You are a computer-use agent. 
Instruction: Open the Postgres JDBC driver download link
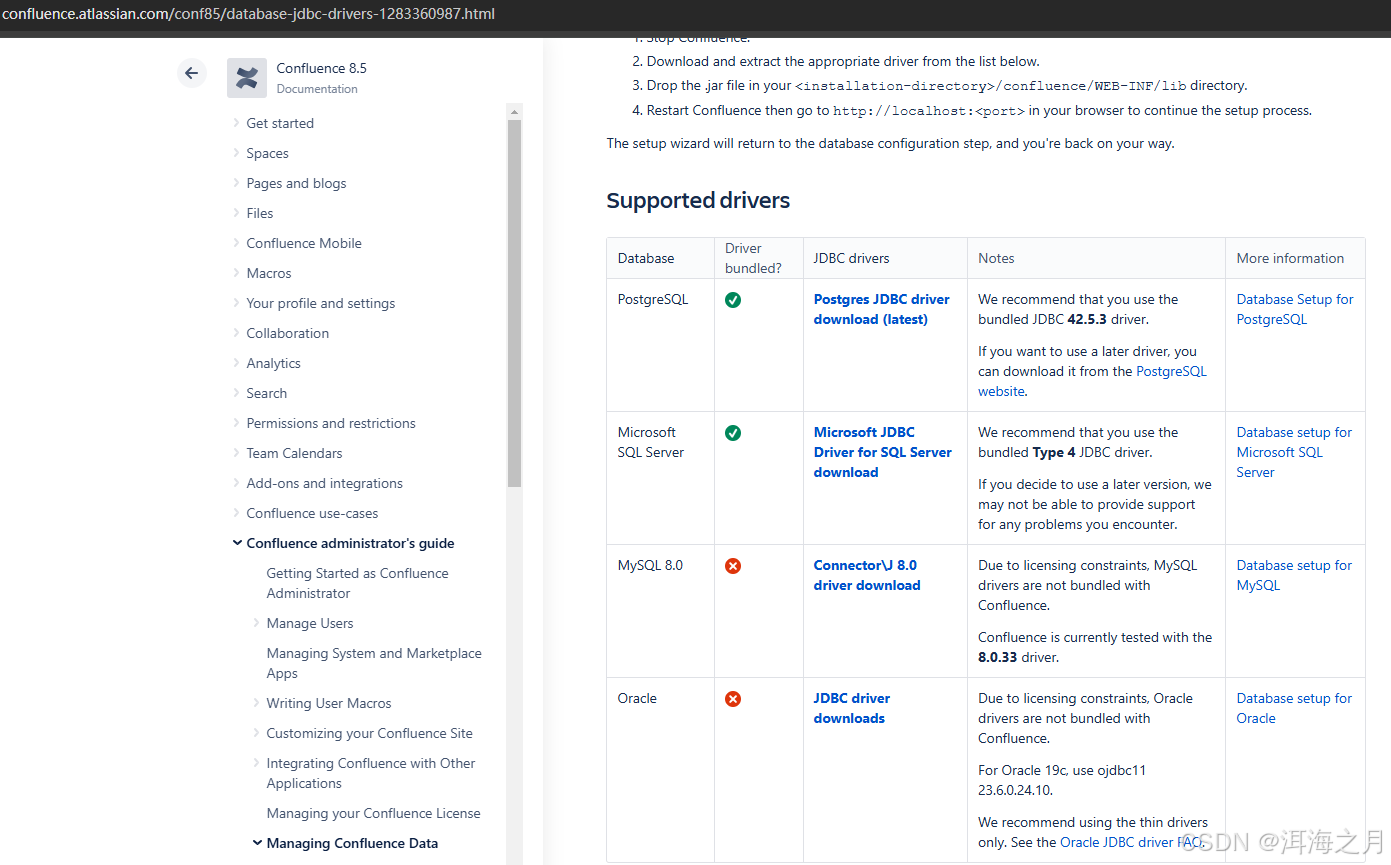[x=881, y=309]
